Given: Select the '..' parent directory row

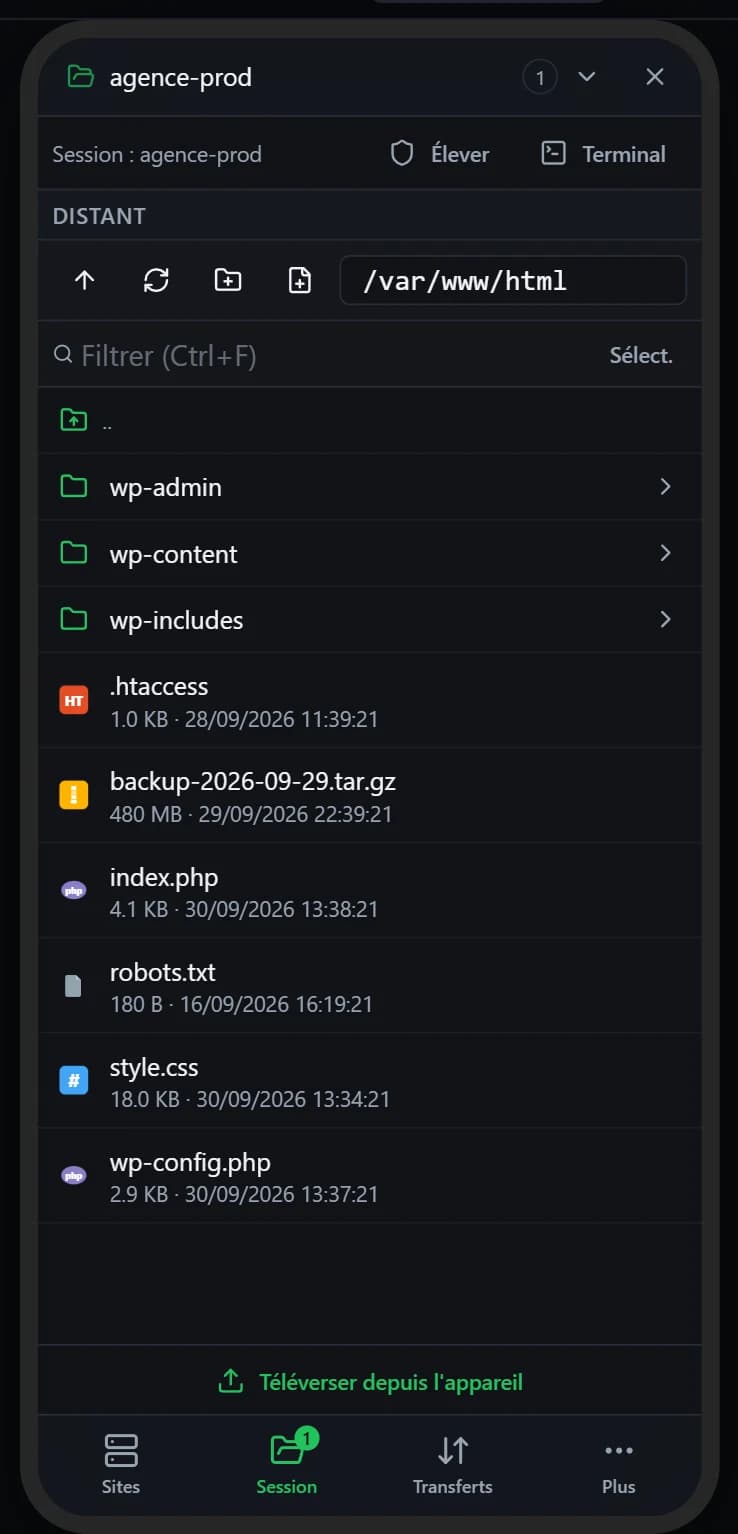Looking at the screenshot, I should tap(370, 420).
